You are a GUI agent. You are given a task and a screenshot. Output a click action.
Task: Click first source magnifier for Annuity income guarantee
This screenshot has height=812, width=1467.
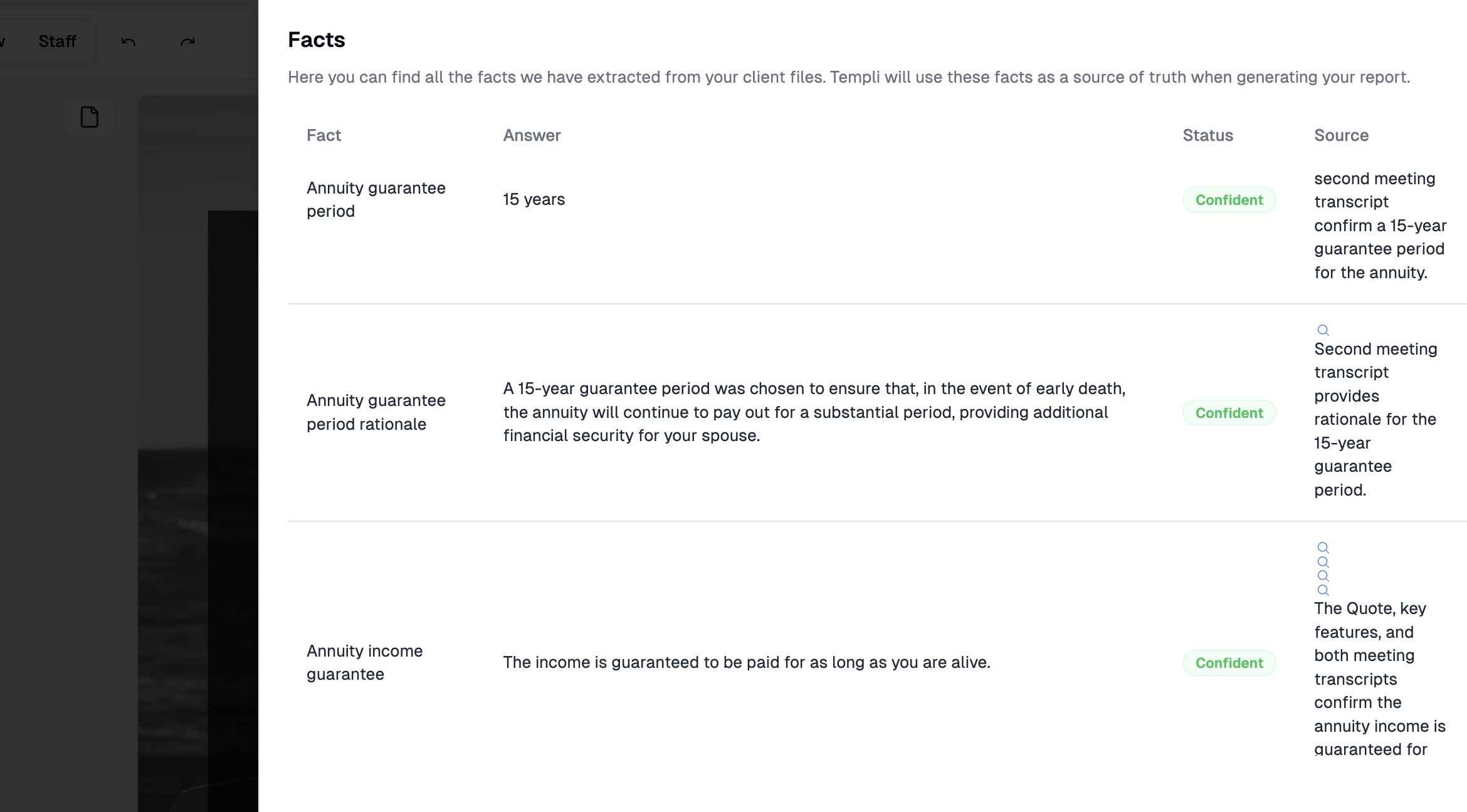[1323, 548]
